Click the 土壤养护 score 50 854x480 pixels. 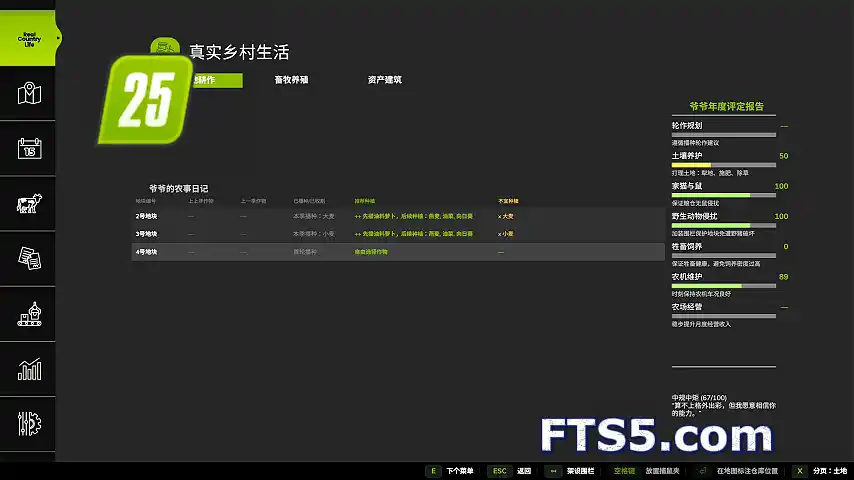[783, 156]
